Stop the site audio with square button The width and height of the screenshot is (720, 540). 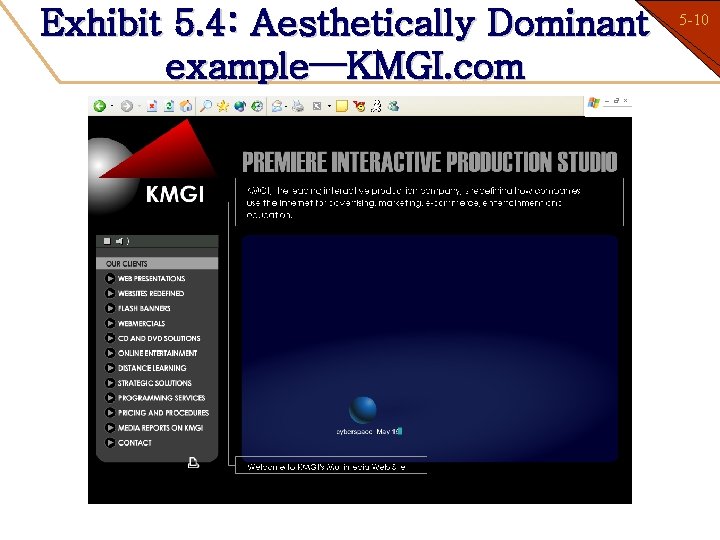coord(107,241)
